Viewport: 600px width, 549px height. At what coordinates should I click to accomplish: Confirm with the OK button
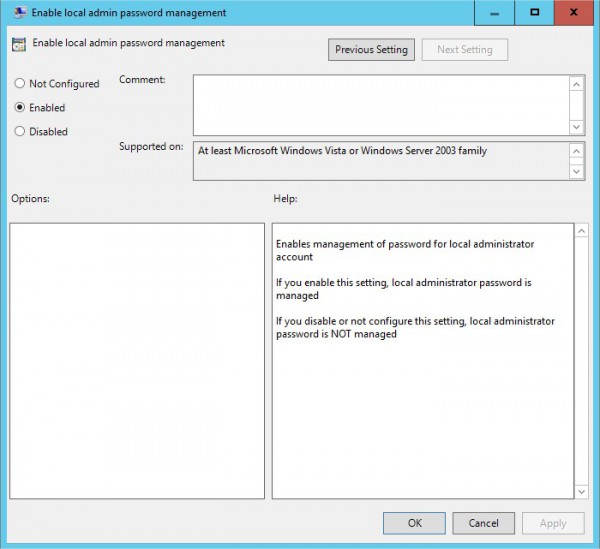pyautogui.click(x=414, y=523)
